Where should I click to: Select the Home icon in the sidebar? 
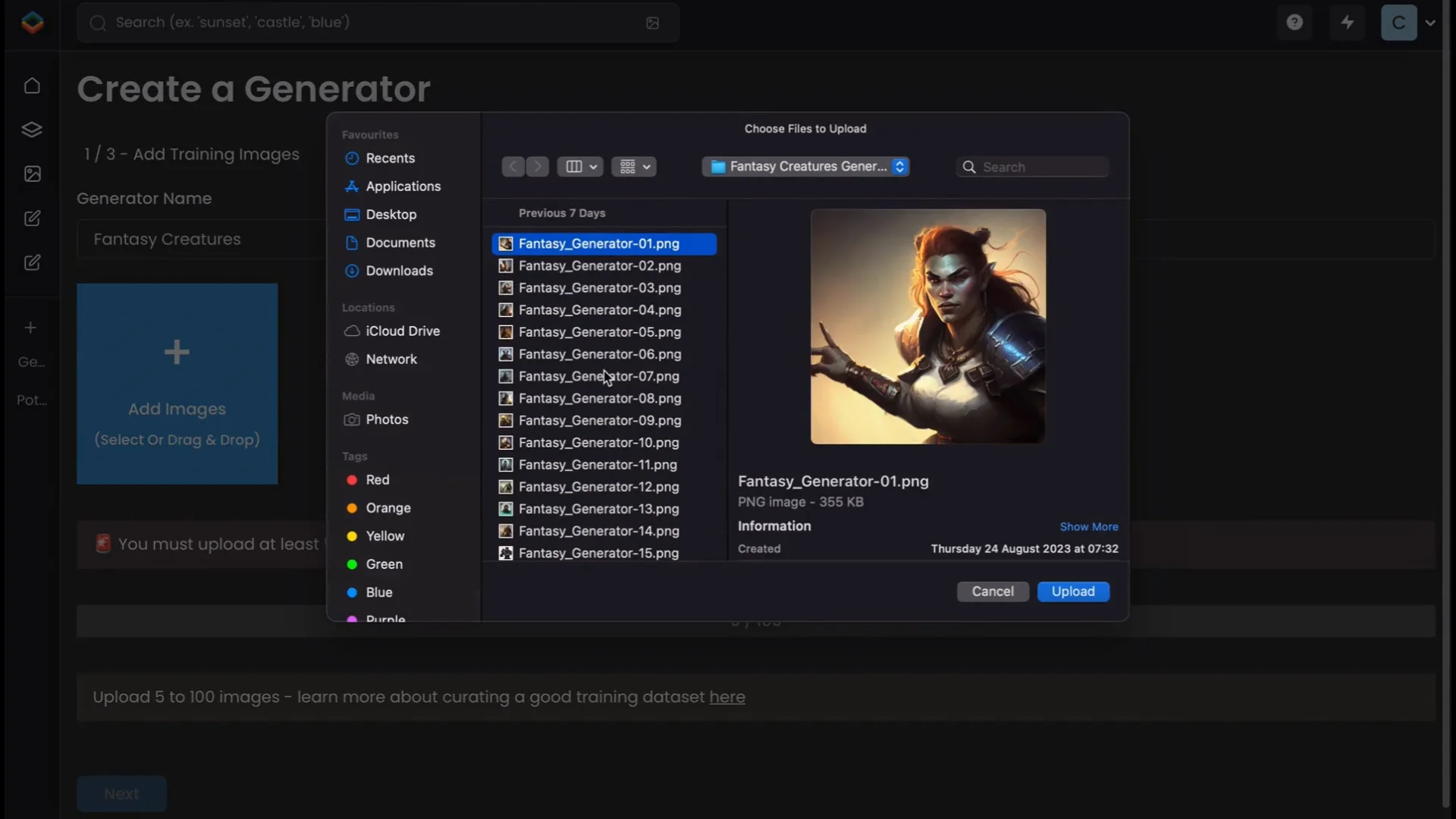point(31,85)
